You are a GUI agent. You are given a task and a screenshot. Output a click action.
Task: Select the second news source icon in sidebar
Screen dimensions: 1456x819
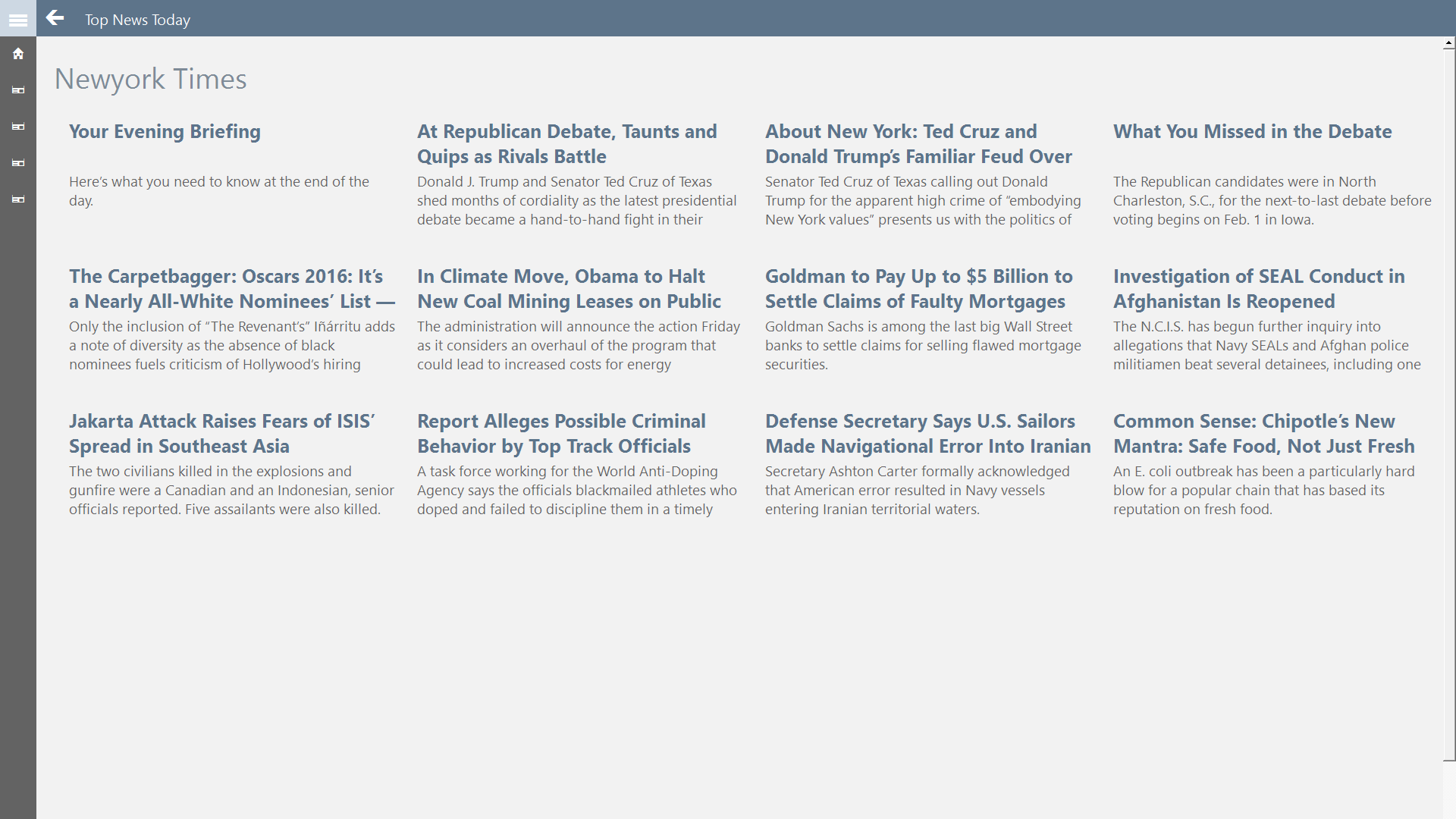tap(18, 127)
